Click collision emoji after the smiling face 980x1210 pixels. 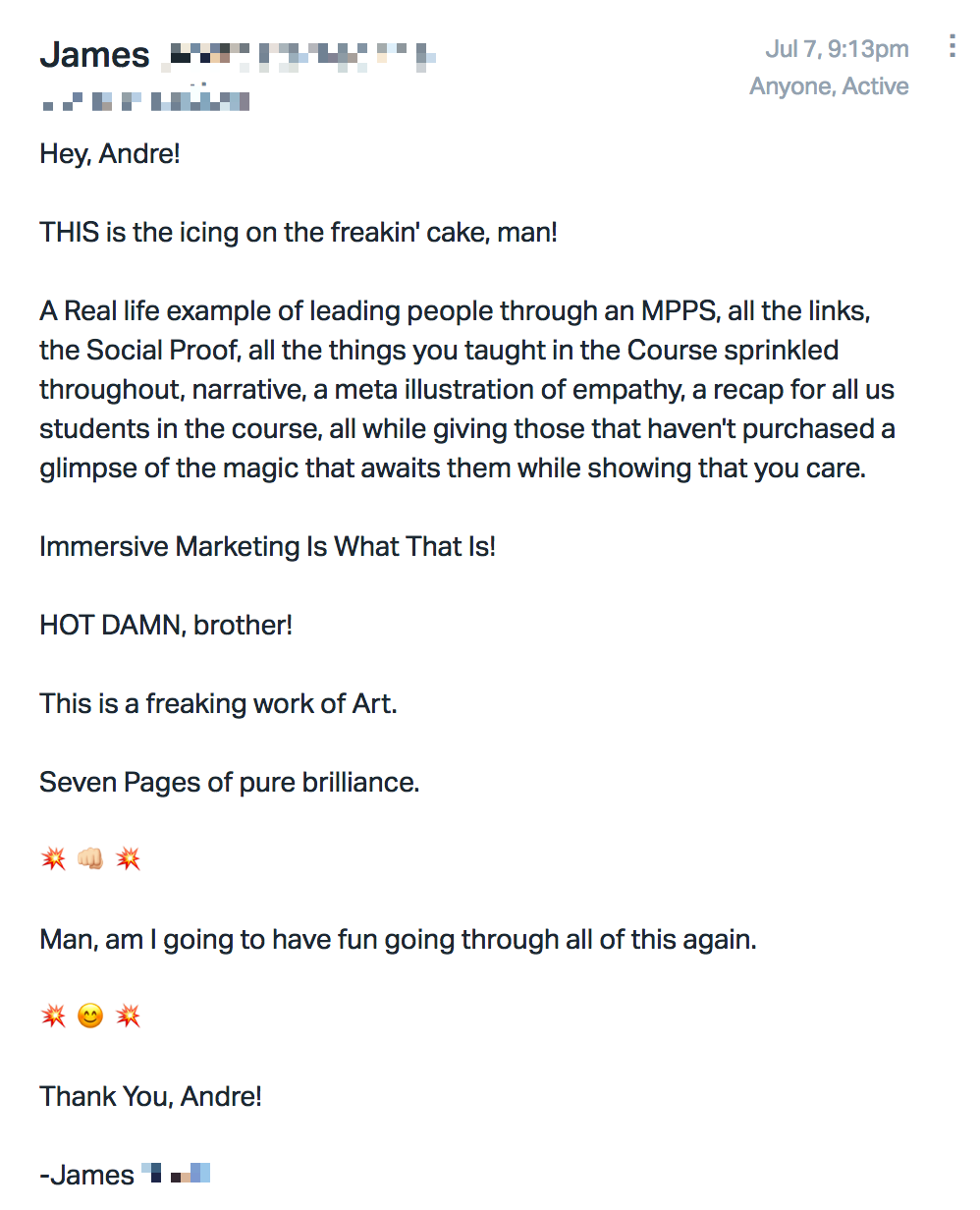pos(129,1017)
